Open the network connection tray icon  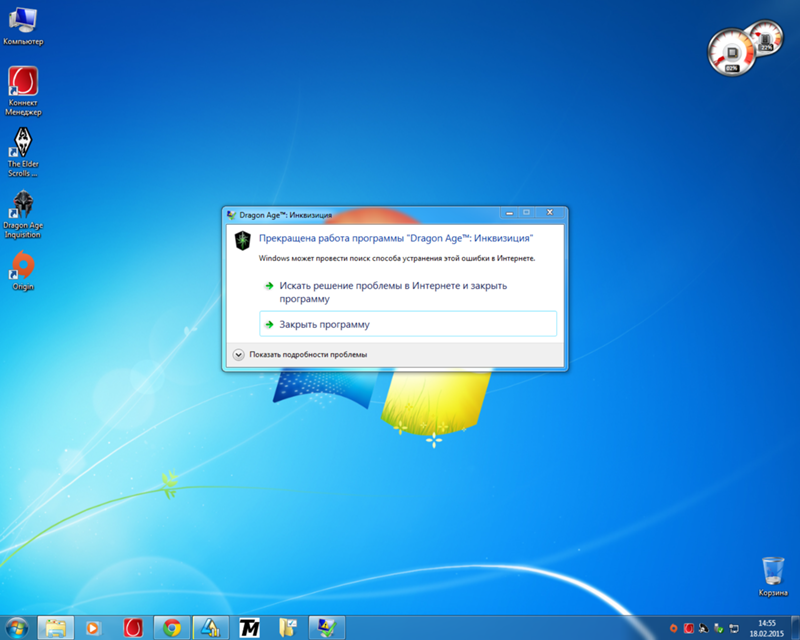click(734, 628)
